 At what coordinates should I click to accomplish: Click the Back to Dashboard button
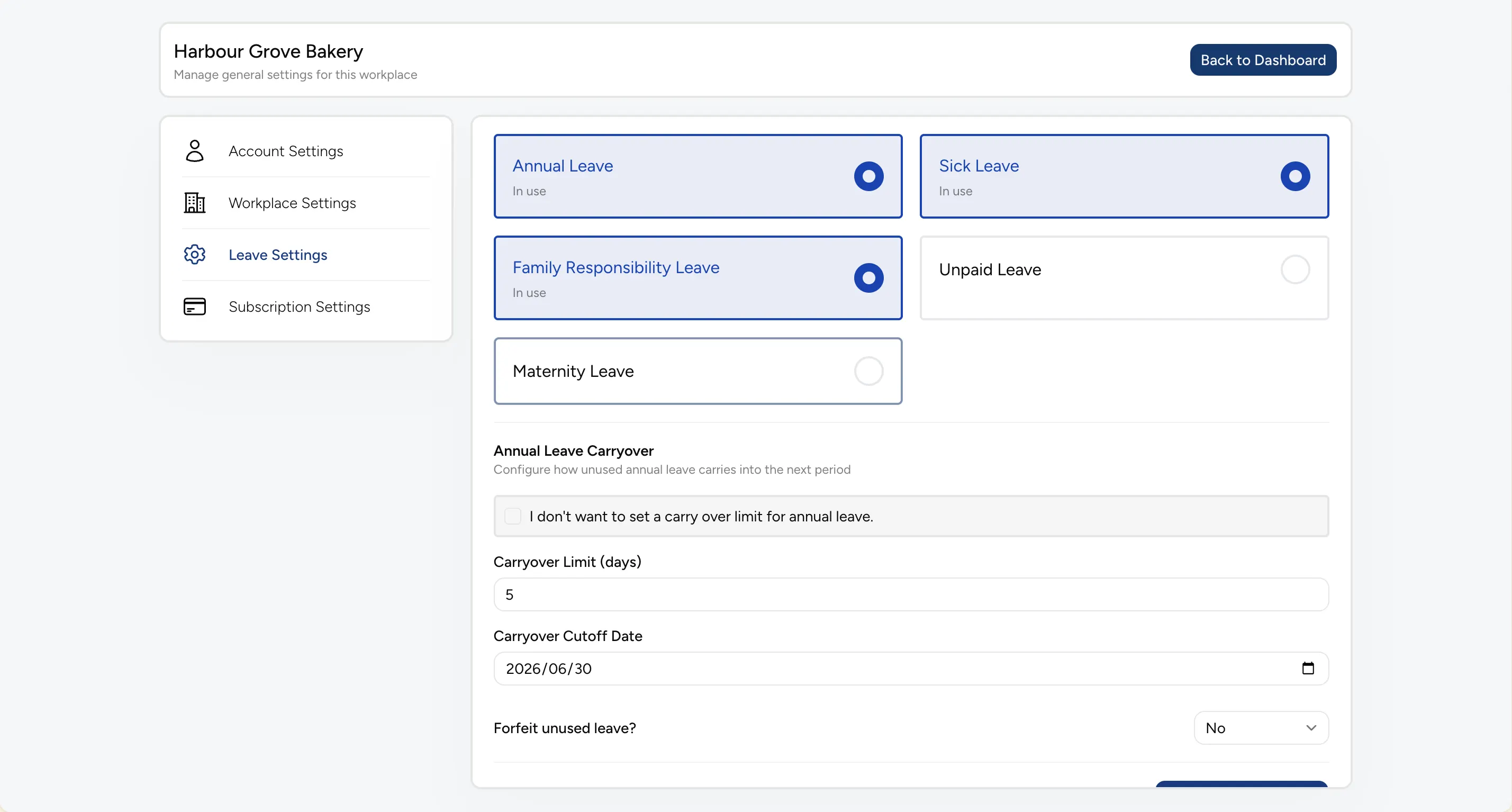click(x=1263, y=60)
